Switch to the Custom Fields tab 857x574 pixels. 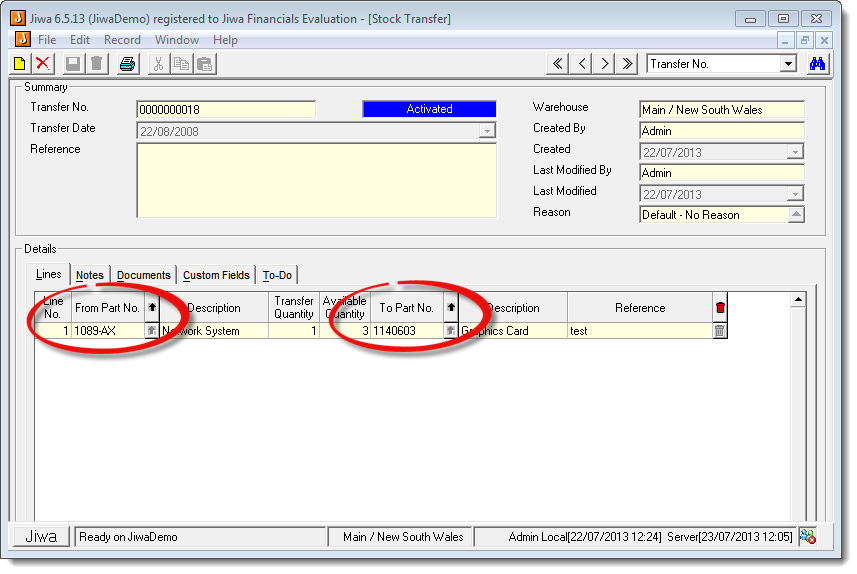point(216,275)
